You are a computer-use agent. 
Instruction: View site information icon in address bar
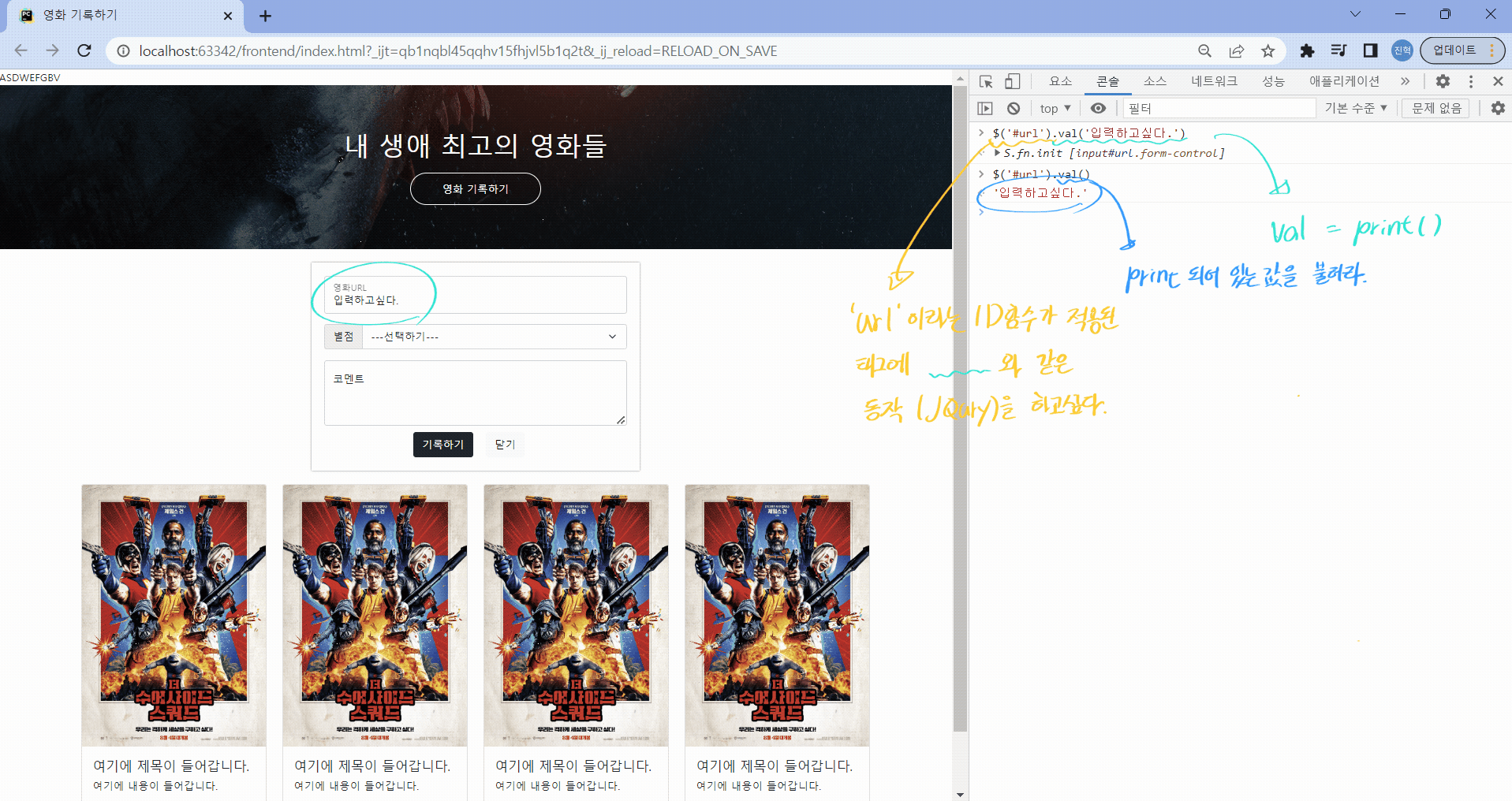[x=123, y=51]
